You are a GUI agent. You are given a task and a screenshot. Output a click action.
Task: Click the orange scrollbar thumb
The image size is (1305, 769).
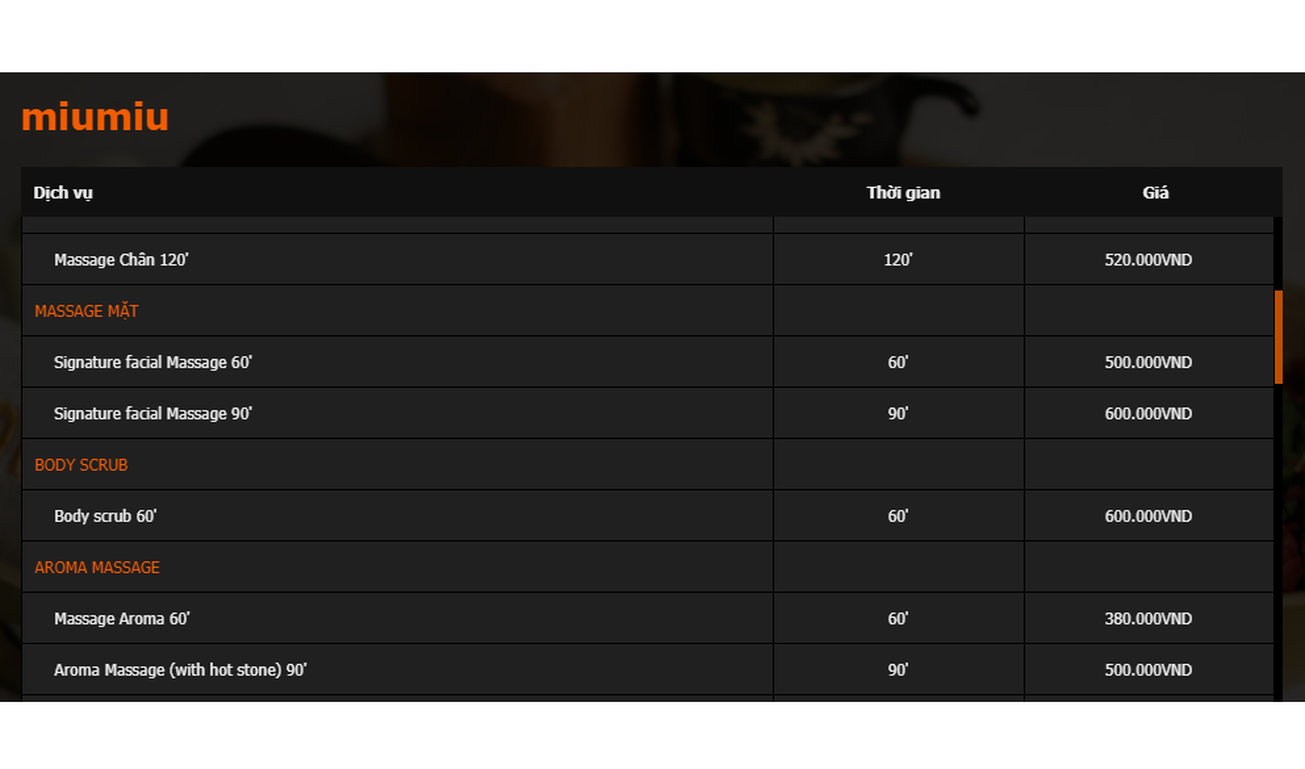(x=1278, y=337)
